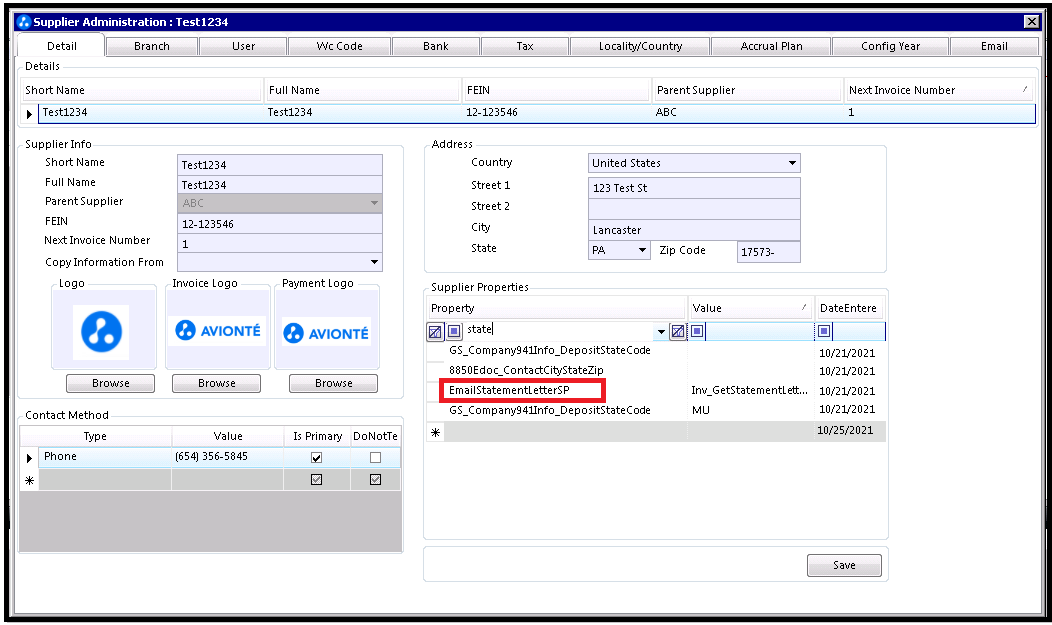This screenshot has height=625, width=1052.
Task: Select the Invoice Logo Avionté image
Action: point(217,331)
